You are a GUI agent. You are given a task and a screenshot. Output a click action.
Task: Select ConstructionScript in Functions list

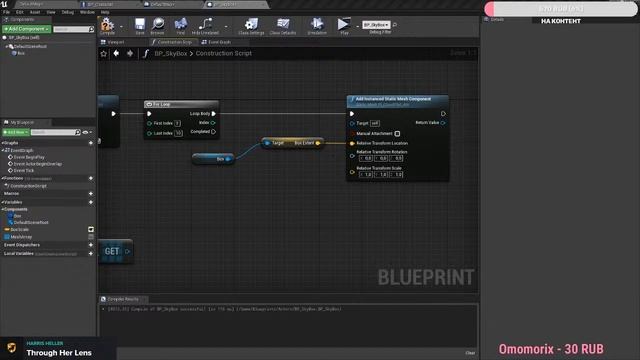coord(29,186)
